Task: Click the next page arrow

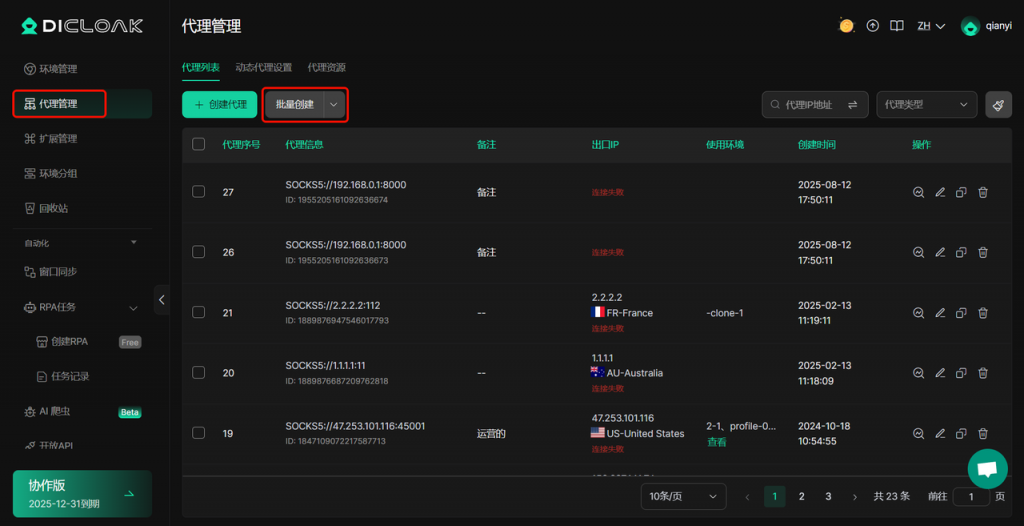Action: [x=855, y=497]
